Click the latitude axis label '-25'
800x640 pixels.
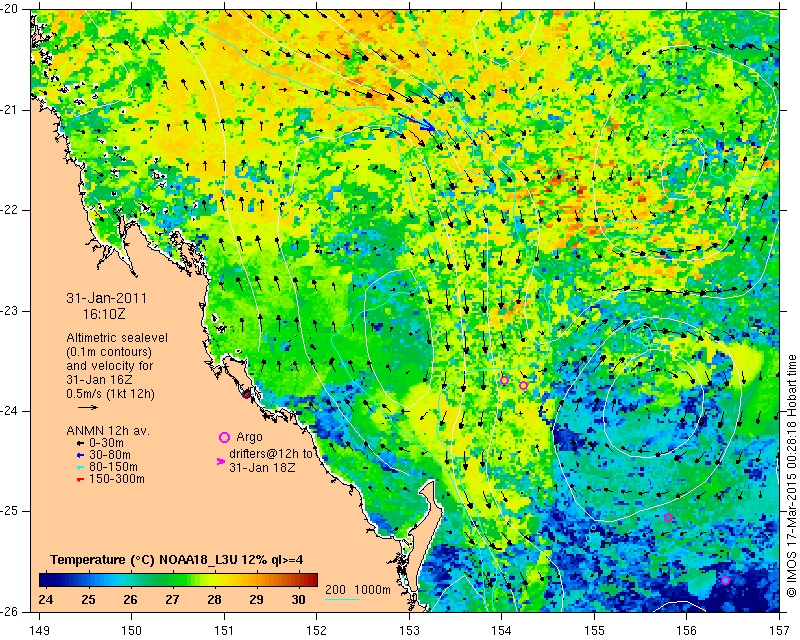click(x=10, y=511)
